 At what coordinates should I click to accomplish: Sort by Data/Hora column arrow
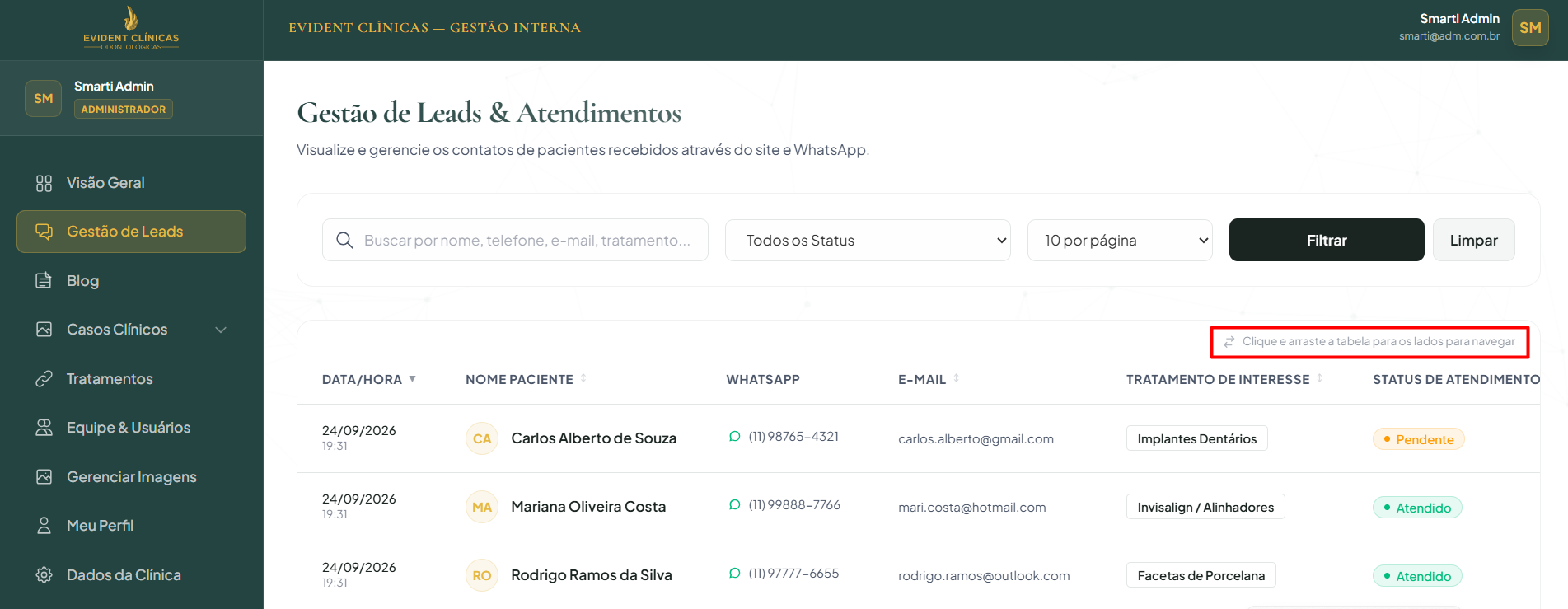(413, 379)
